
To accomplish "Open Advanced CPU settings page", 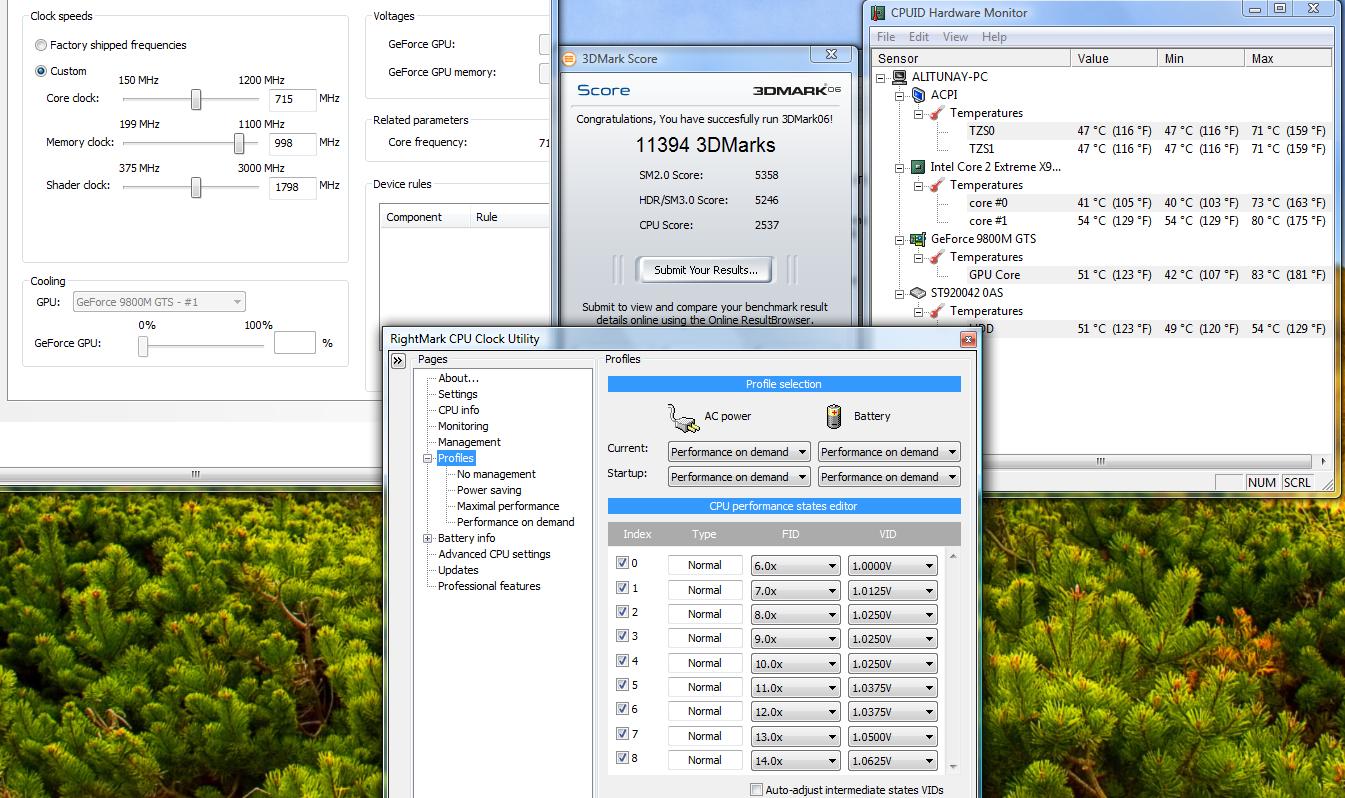I will coord(494,554).
